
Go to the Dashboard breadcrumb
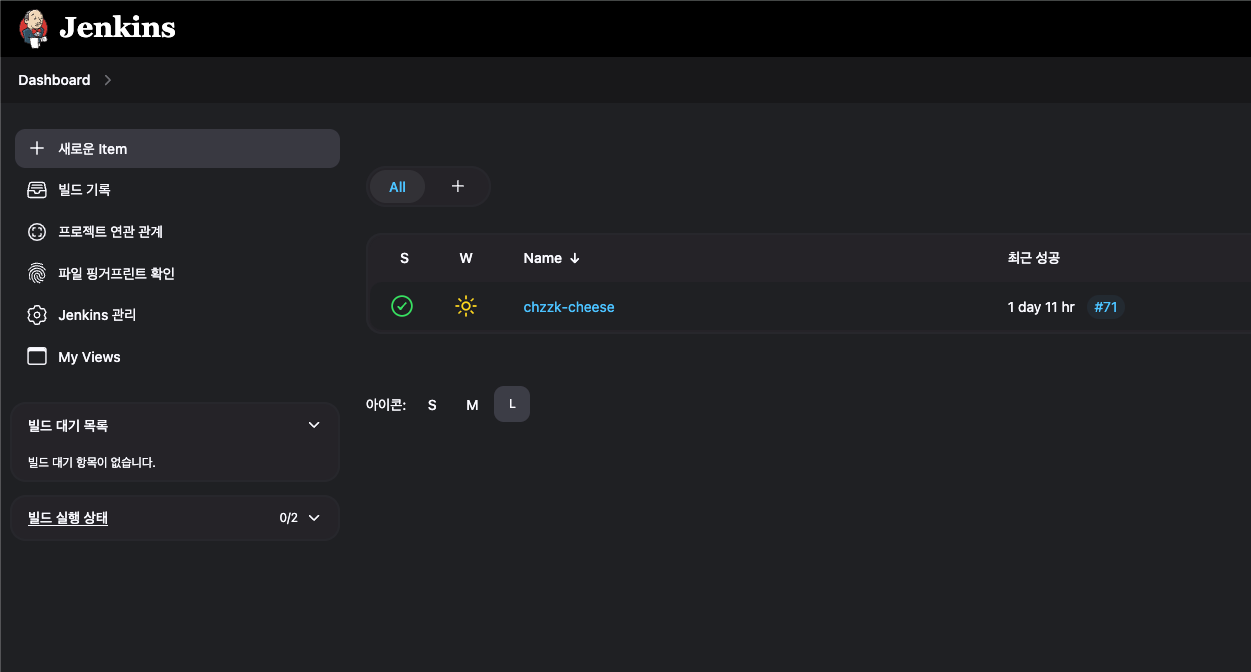[x=54, y=80]
